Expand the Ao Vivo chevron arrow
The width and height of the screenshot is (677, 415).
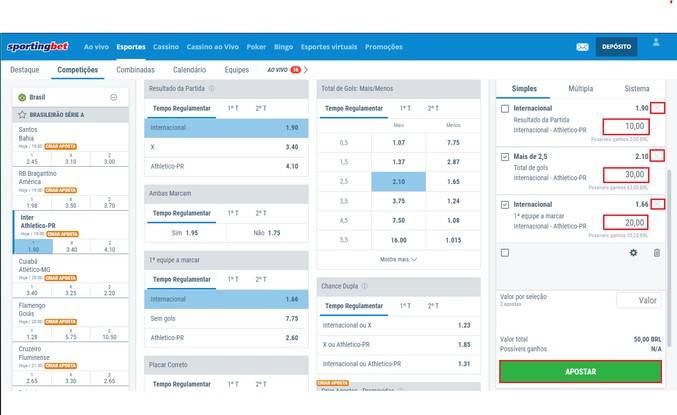[306, 70]
